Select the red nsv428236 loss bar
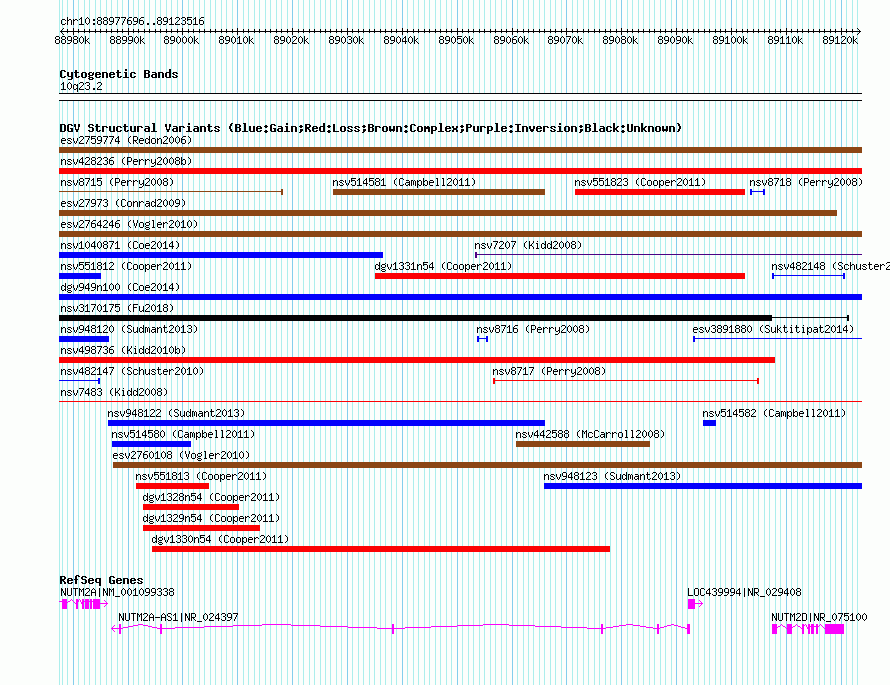890x685 pixels. click(460, 171)
